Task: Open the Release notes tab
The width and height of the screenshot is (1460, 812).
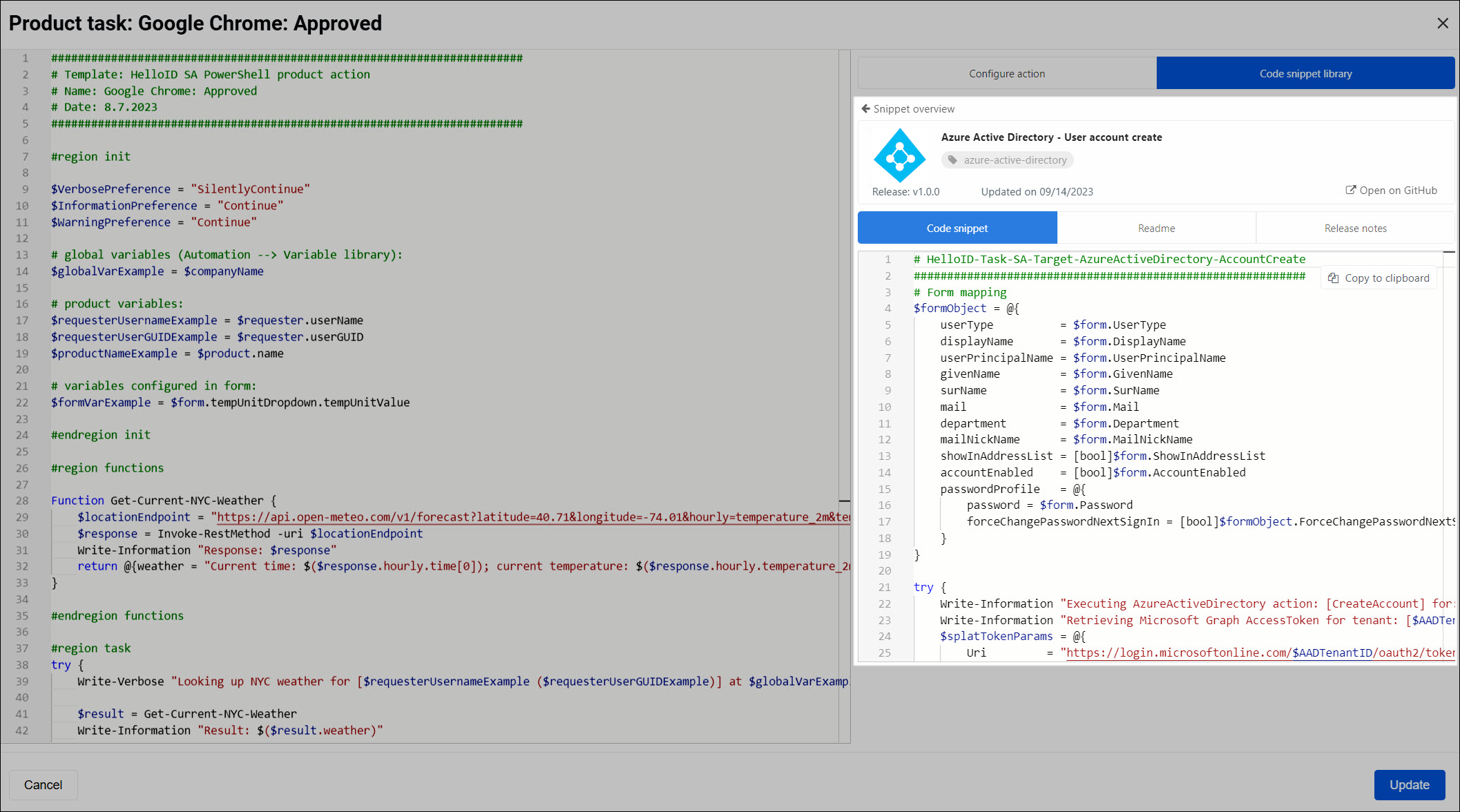Action: [x=1355, y=228]
